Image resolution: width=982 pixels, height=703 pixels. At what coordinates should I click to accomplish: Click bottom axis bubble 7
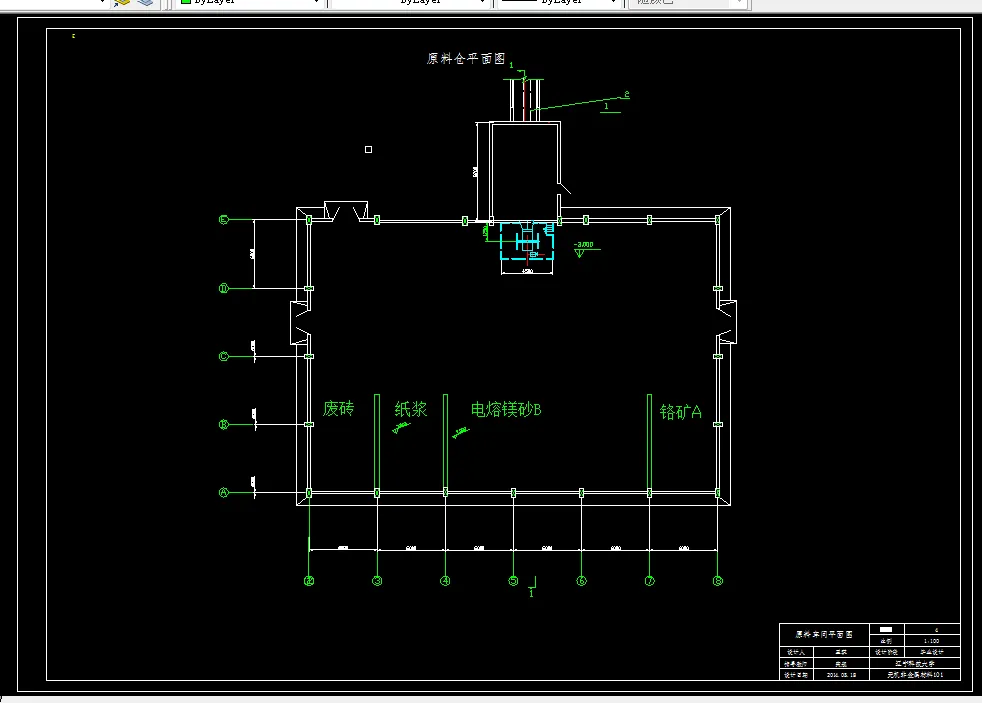coord(649,581)
